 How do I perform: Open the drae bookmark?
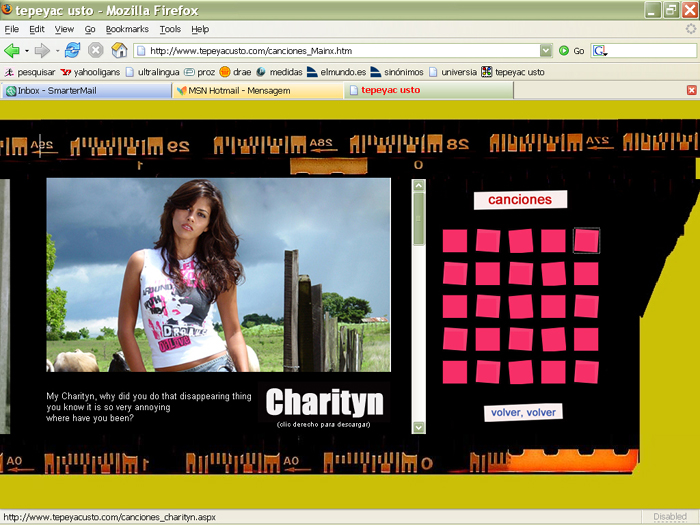coord(236,72)
